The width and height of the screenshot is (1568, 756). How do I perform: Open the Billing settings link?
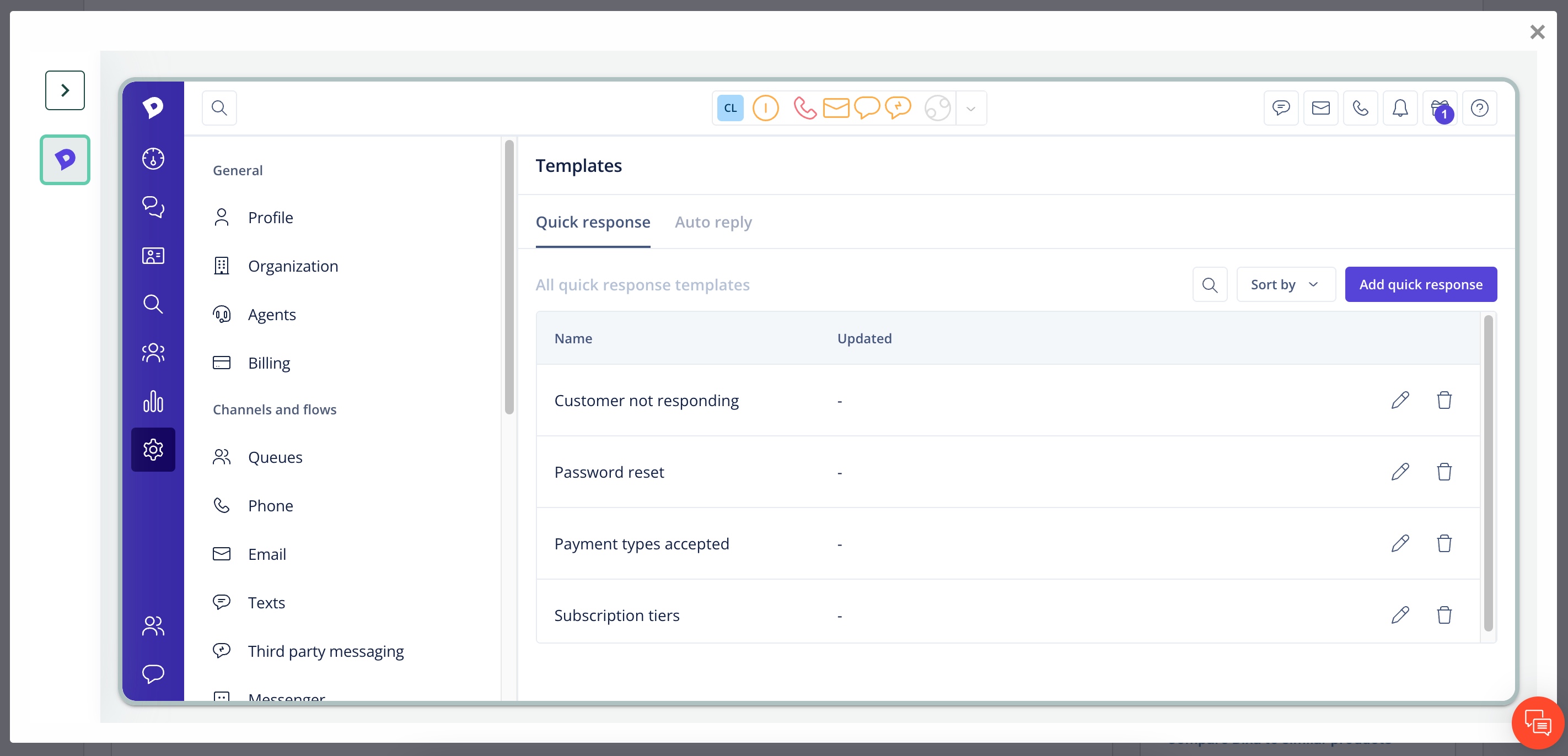[269, 363]
